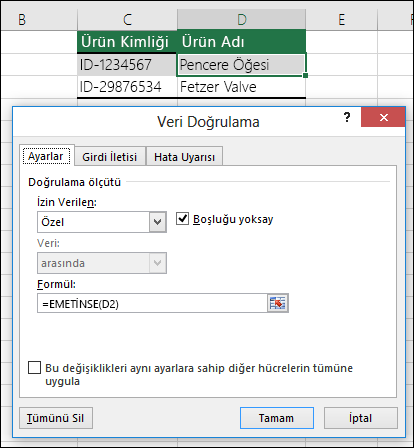Enable applying changes to all similar cells

pyautogui.click(x=34, y=368)
